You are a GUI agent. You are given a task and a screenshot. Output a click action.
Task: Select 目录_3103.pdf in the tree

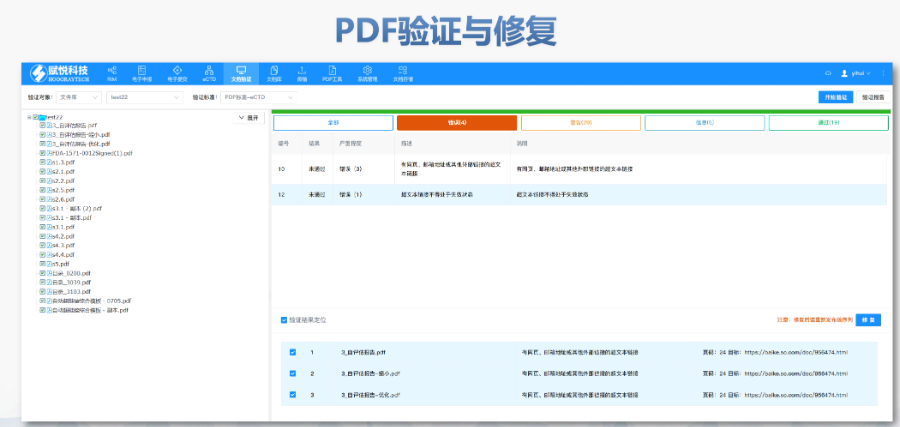[72, 292]
